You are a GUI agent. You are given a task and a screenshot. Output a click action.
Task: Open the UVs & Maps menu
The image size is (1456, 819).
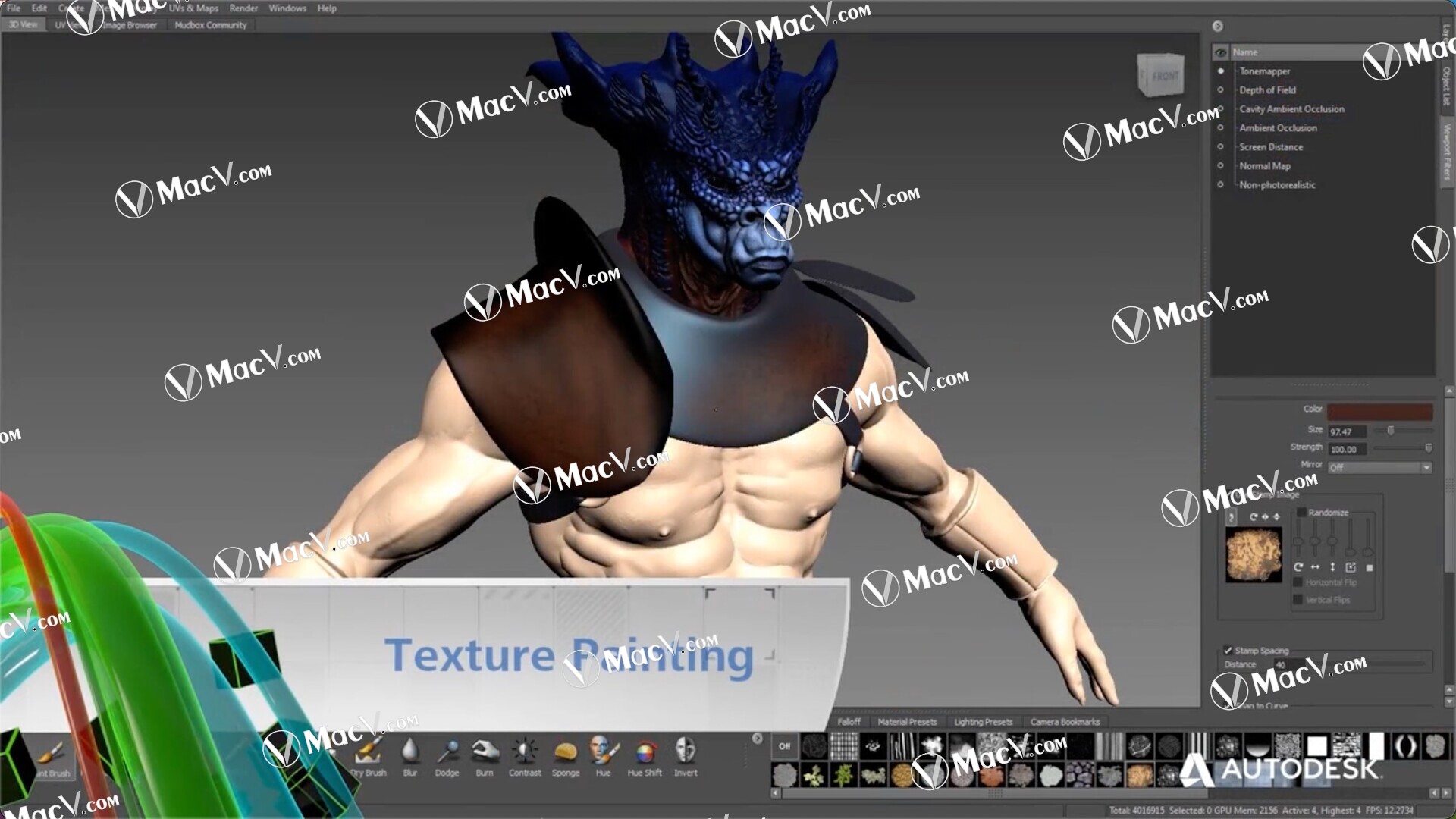[193, 8]
